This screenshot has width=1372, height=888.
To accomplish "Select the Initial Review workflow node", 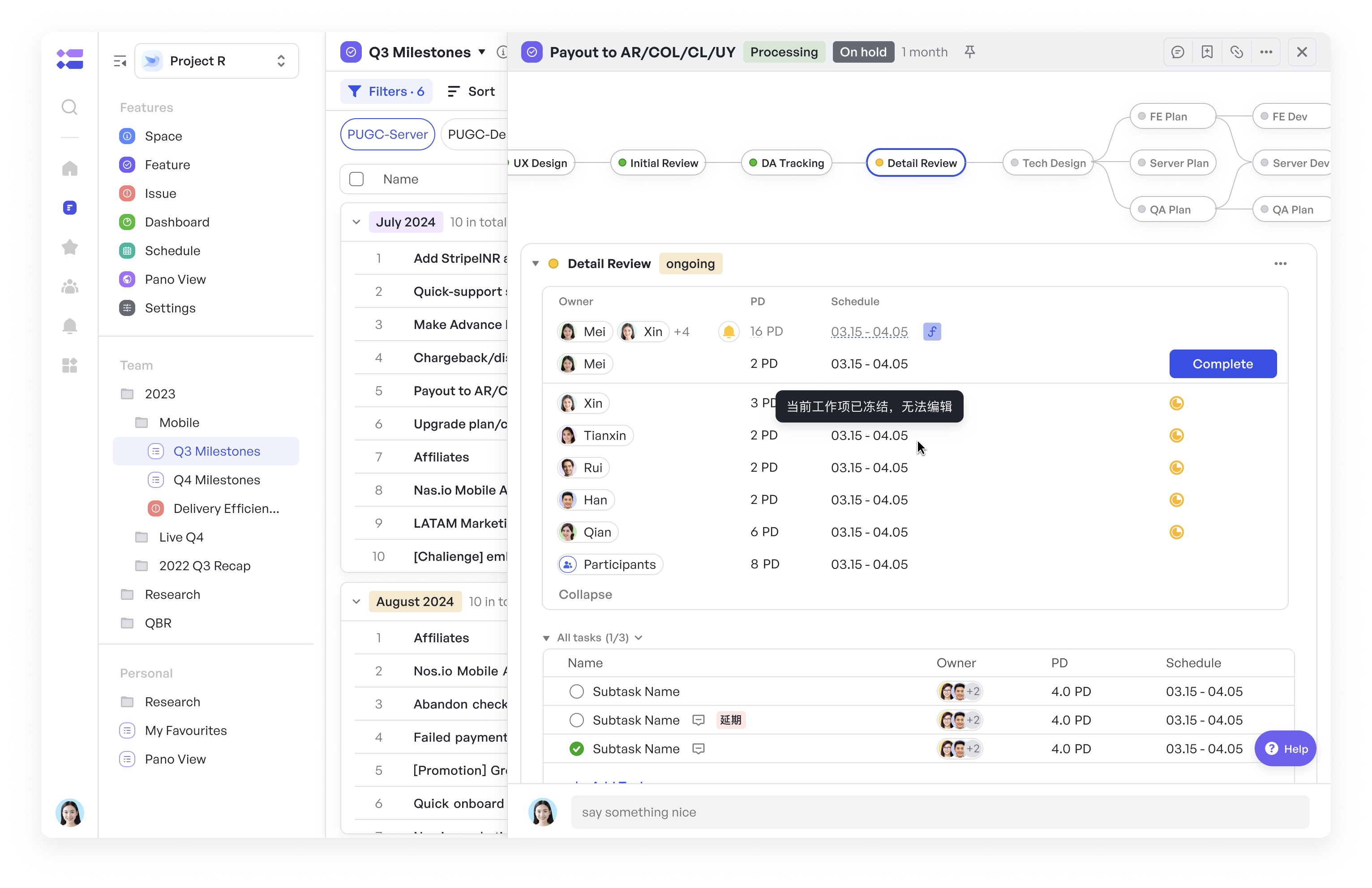I will tap(658, 163).
